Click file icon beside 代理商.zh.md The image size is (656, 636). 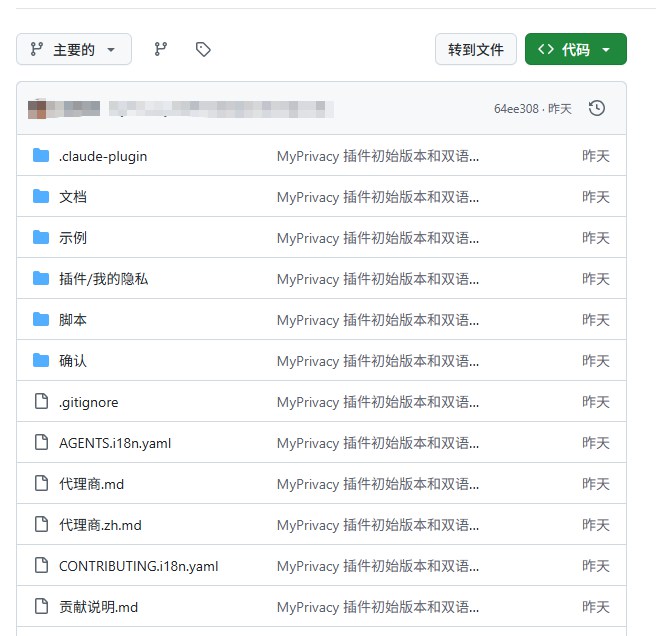click(x=41, y=524)
